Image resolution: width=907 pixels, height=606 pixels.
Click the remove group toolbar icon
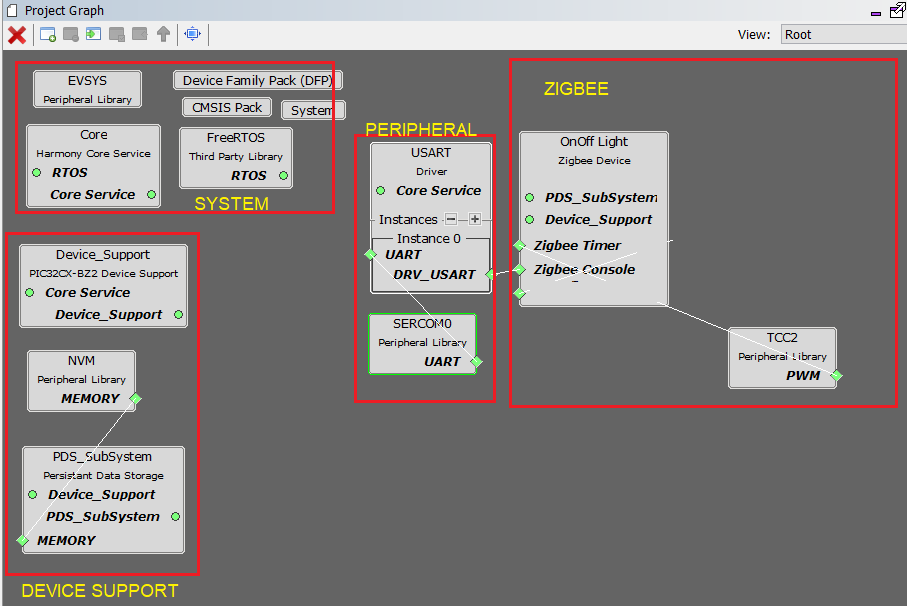coord(71,35)
